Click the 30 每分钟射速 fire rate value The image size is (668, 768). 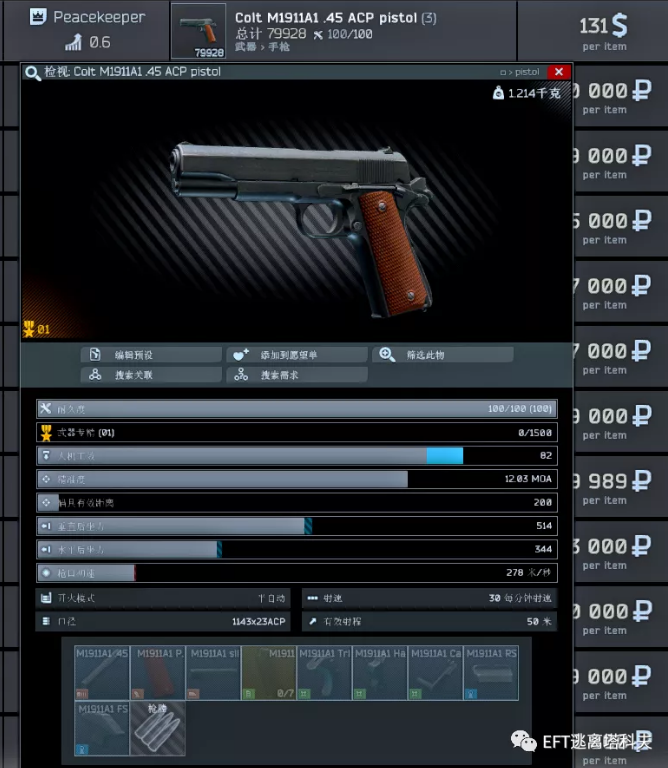pyautogui.click(x=520, y=598)
